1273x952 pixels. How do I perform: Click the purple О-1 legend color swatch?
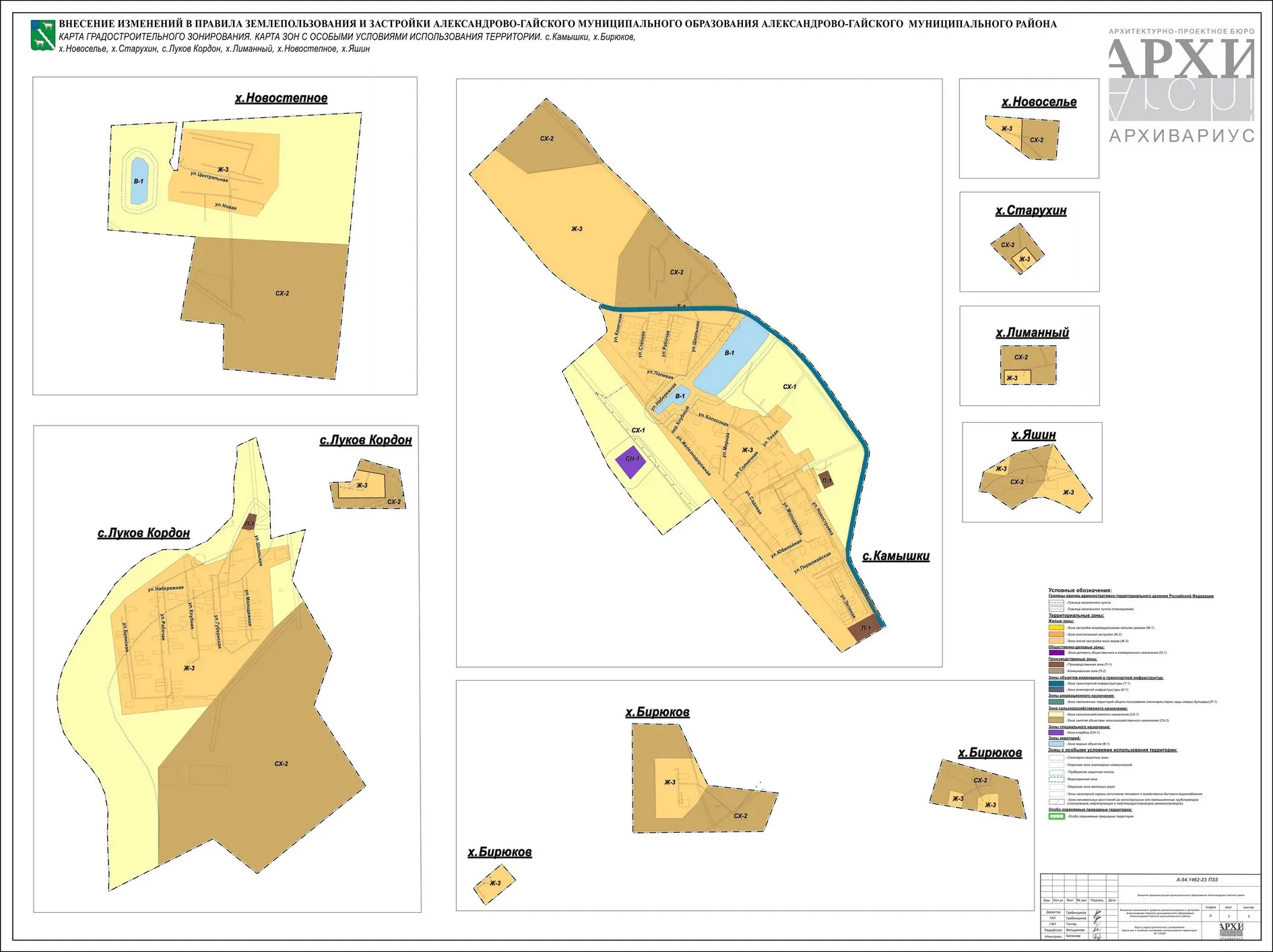click(x=1056, y=652)
